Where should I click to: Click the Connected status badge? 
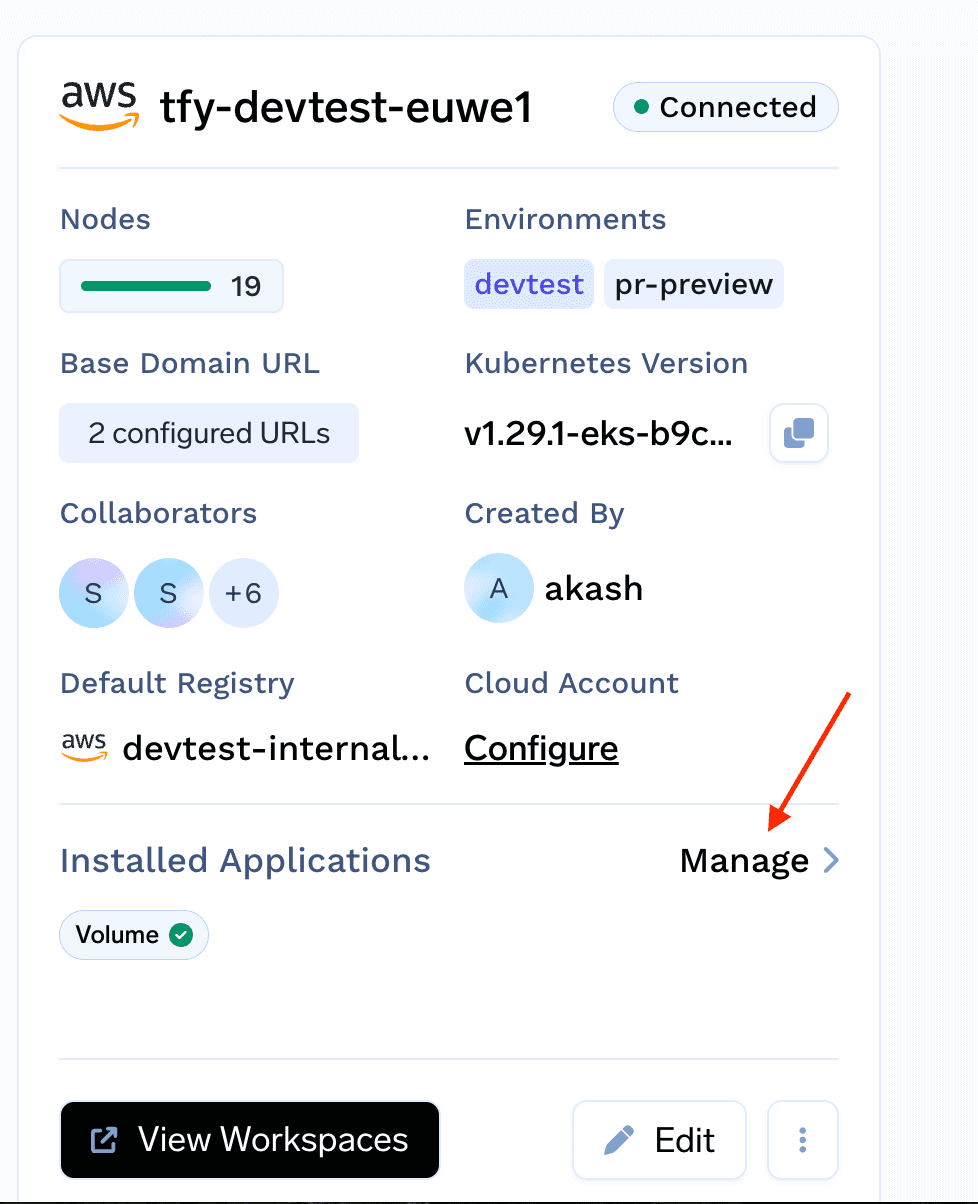tap(726, 107)
